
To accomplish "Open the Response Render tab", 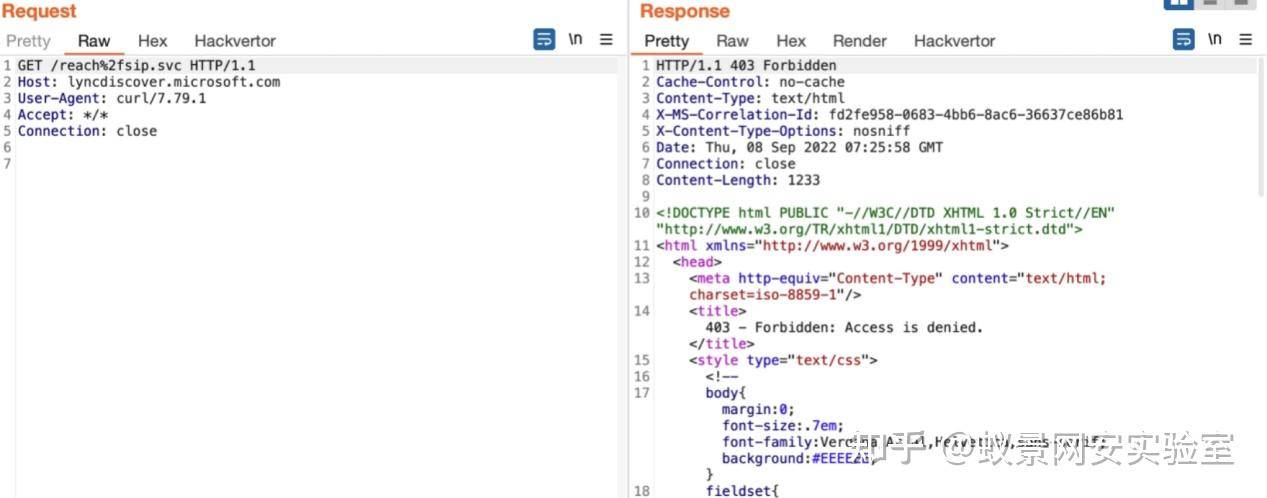I will pos(860,41).
